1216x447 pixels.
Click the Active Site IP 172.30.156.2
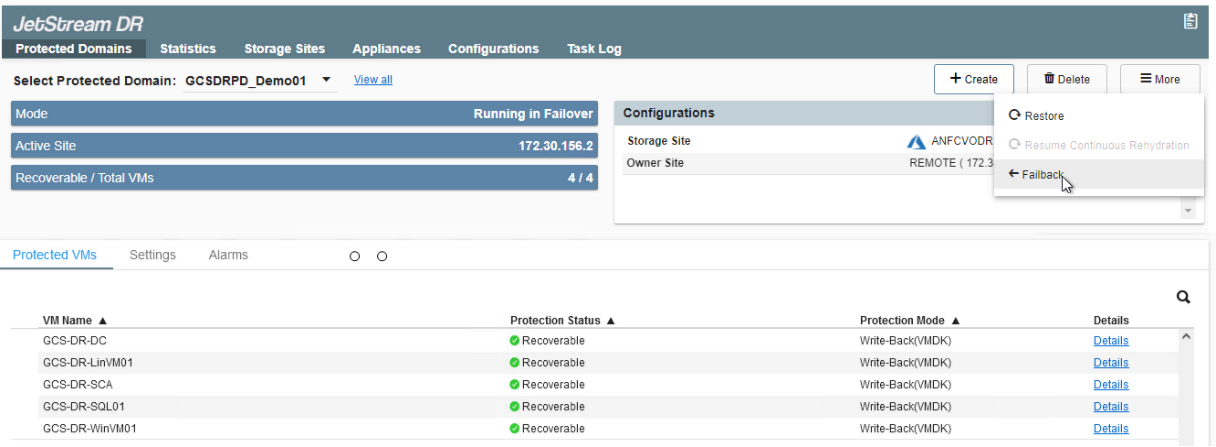pos(556,146)
